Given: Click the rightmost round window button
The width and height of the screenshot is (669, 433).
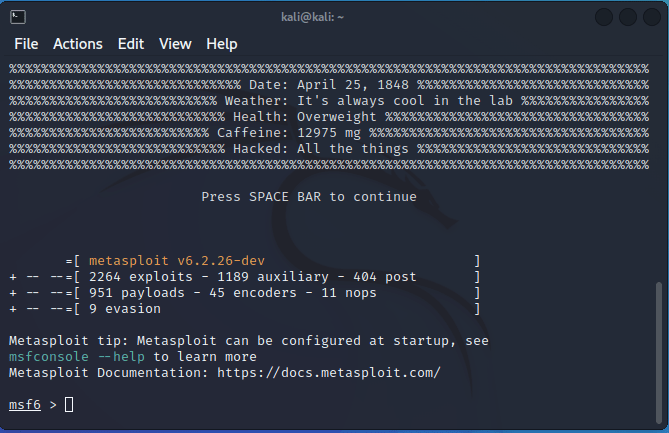Looking at the screenshot, I should (652, 17).
